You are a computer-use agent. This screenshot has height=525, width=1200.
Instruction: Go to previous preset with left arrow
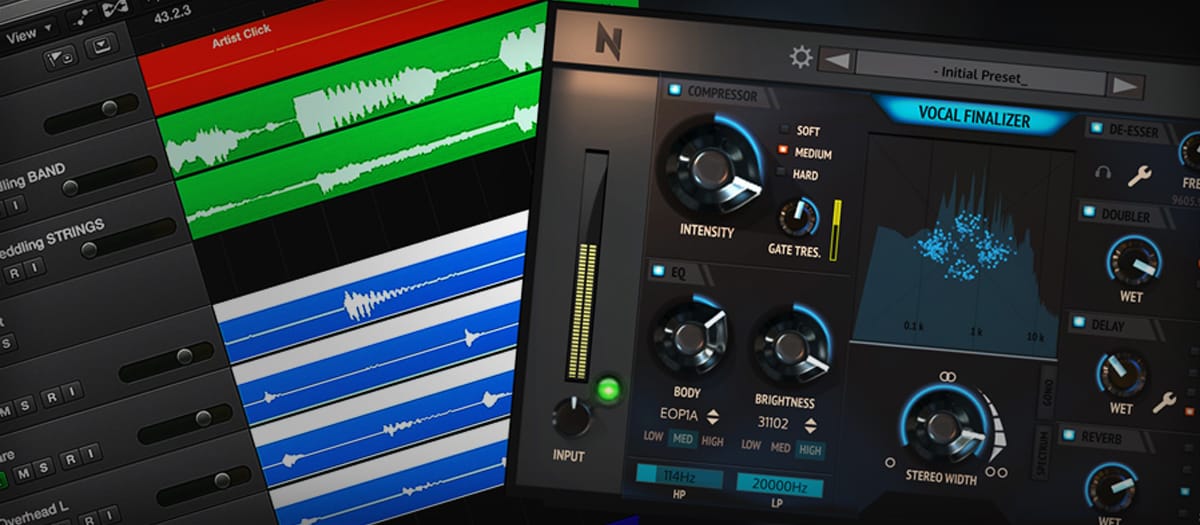(836, 62)
